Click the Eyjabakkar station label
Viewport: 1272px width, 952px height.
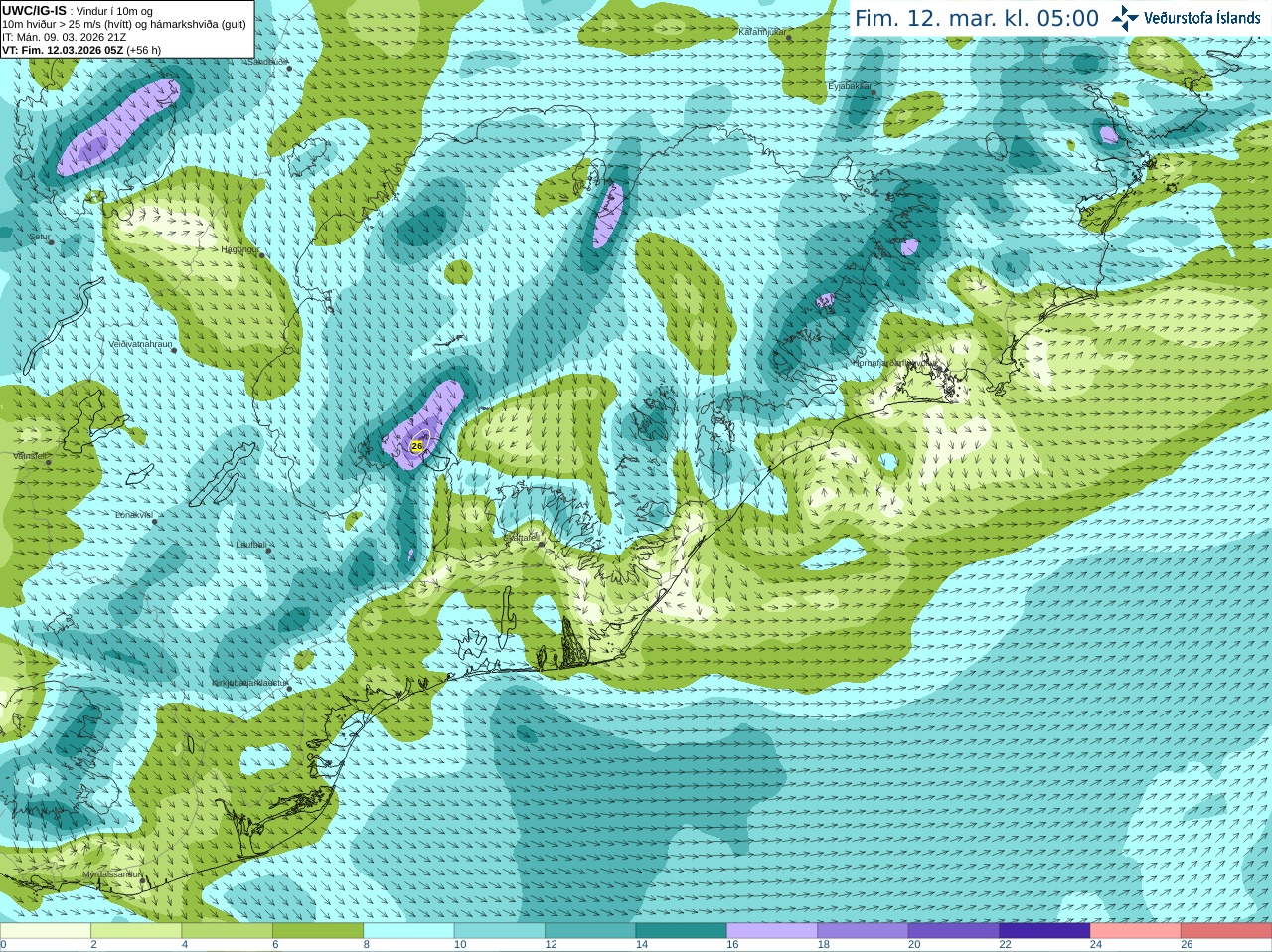click(850, 86)
